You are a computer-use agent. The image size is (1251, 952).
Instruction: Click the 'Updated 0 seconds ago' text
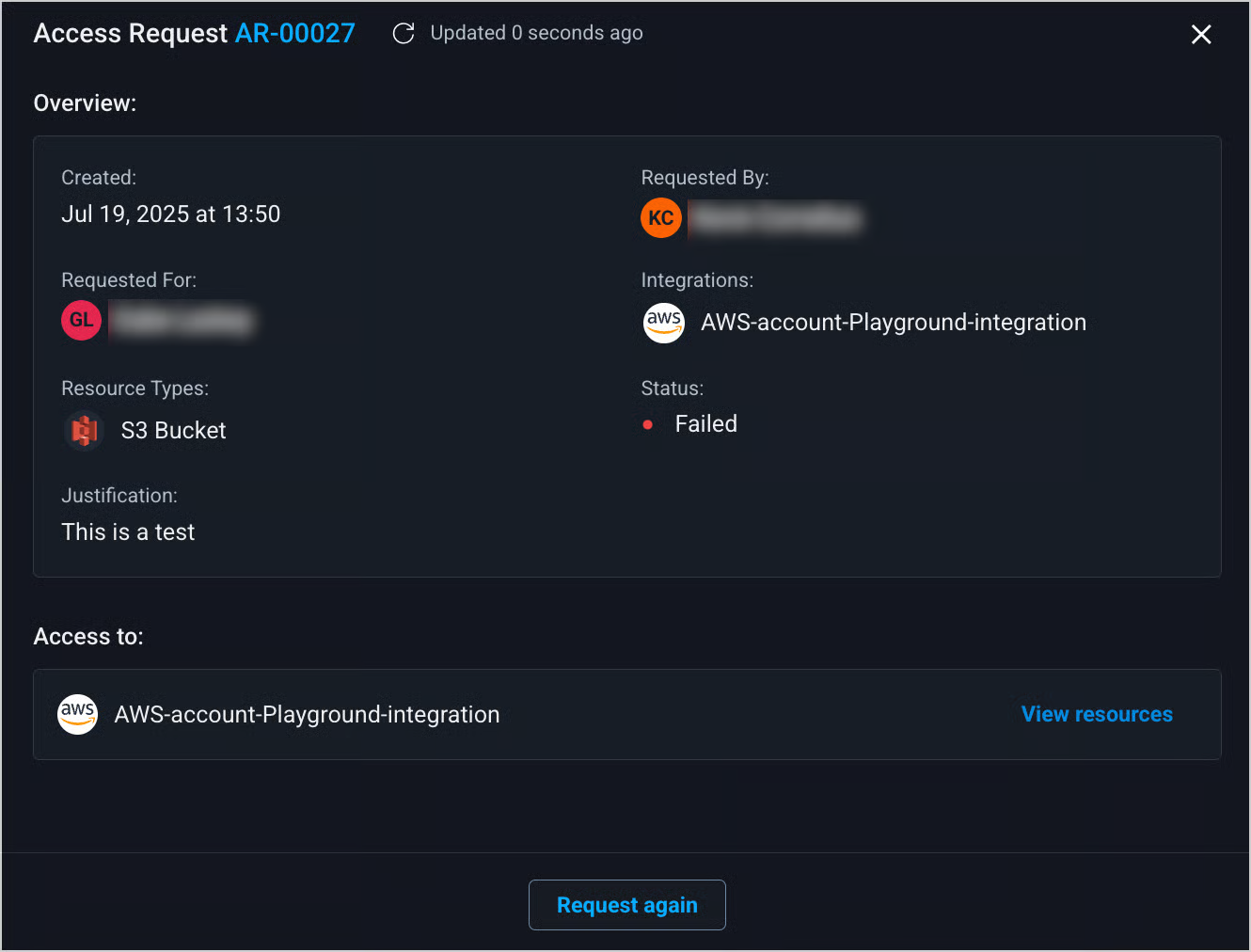pos(536,34)
